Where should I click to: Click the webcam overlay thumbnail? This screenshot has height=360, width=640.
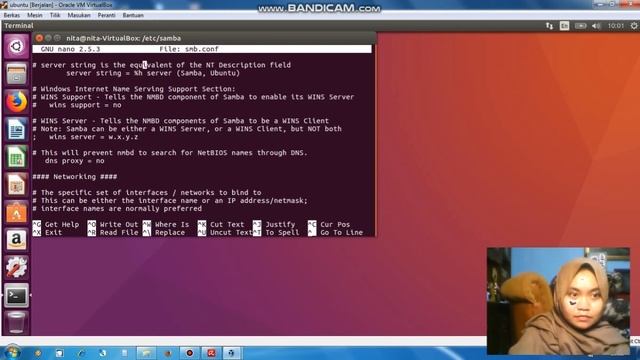click(558, 301)
